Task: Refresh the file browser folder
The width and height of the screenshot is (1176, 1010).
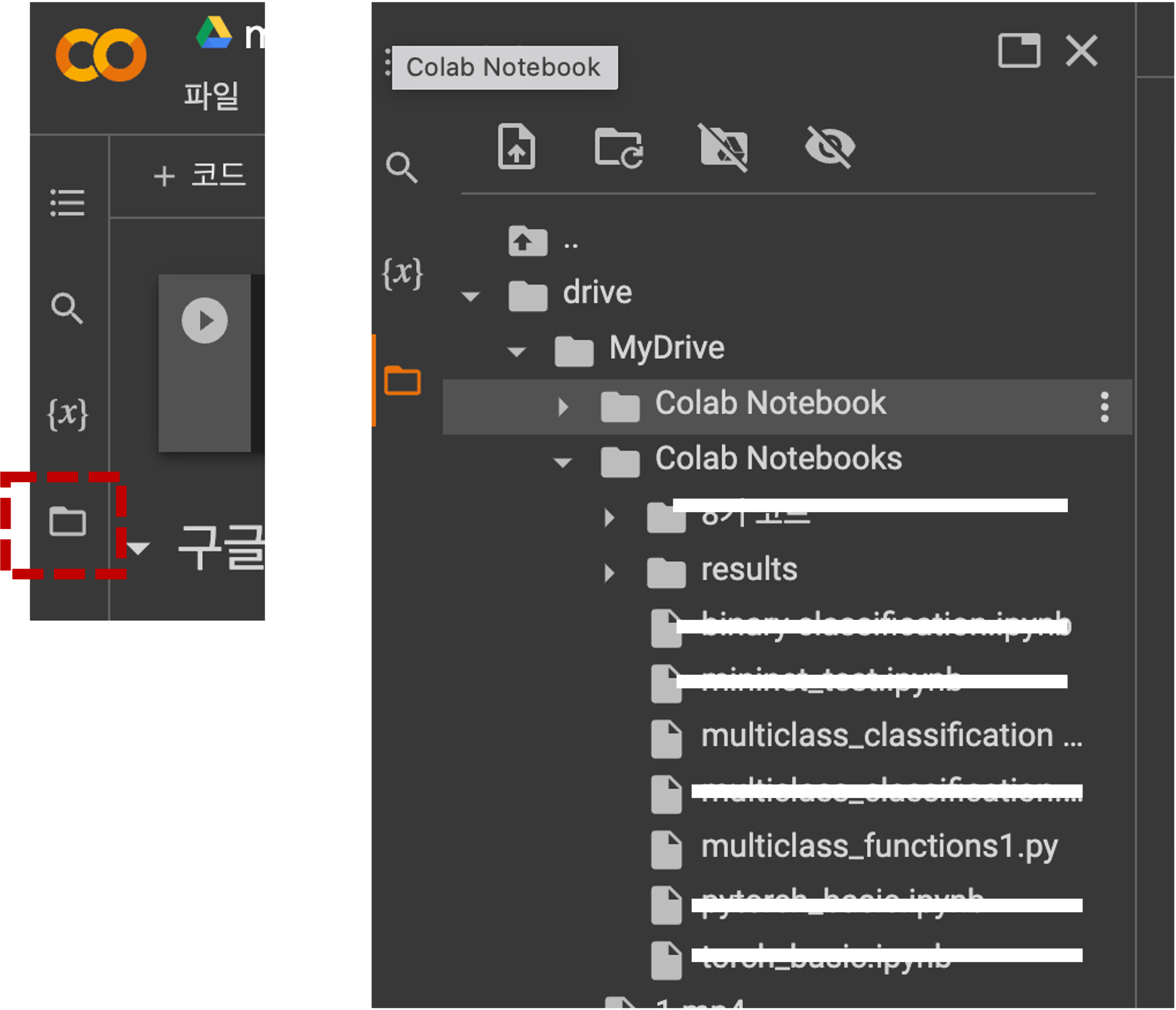Action: 618,148
